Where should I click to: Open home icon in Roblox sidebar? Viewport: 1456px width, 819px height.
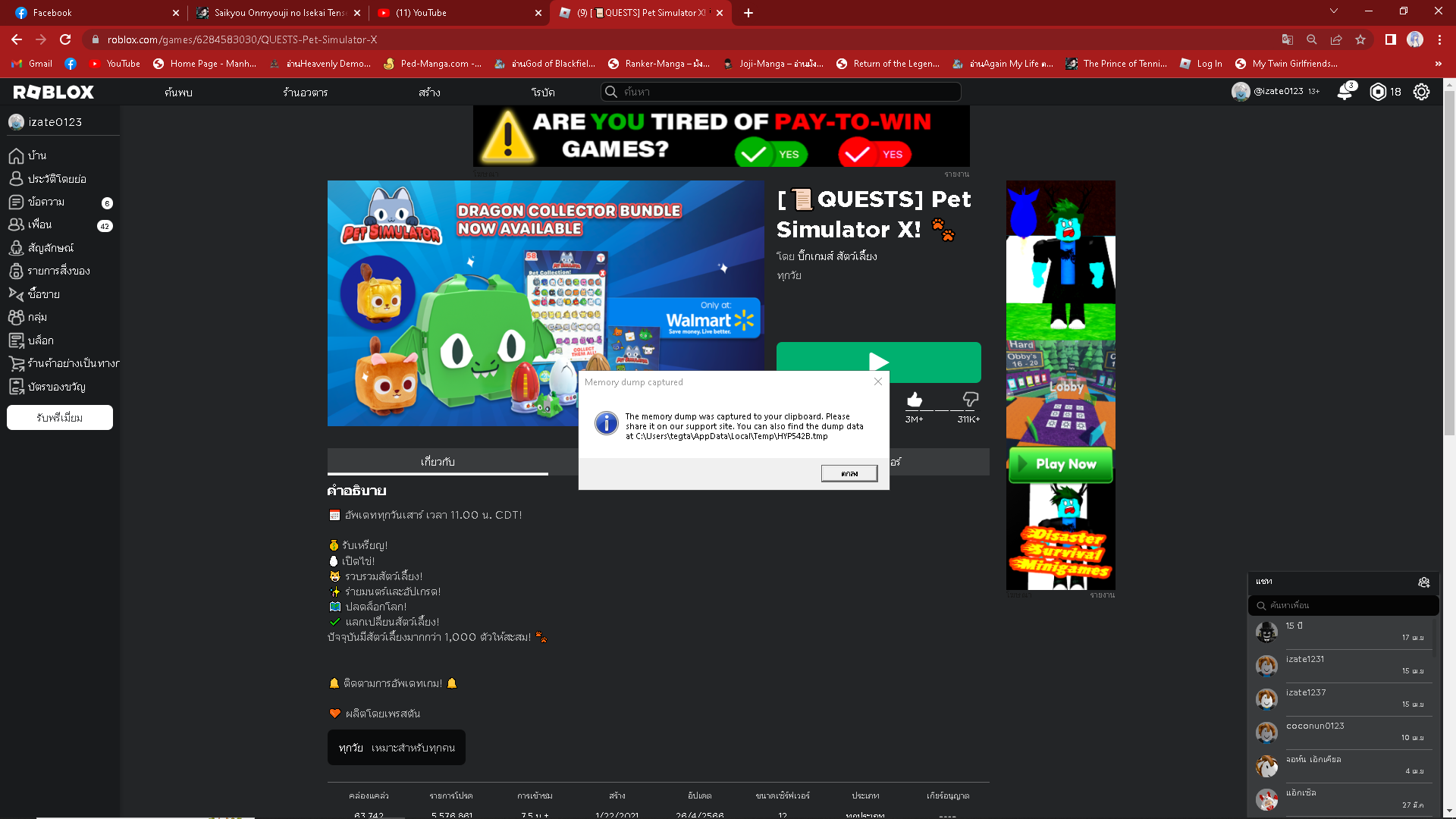click(17, 155)
